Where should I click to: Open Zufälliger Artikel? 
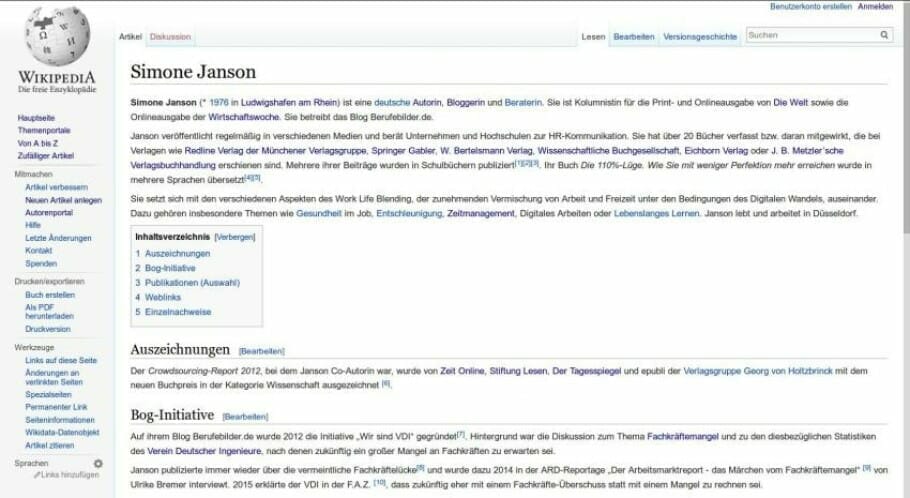45,156
